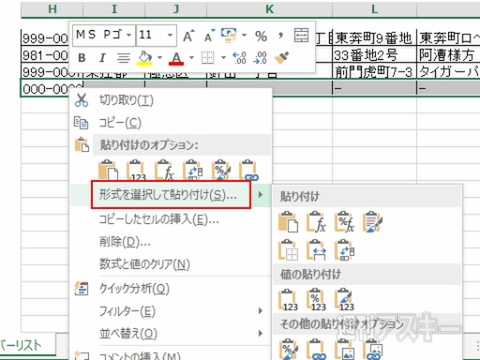Image resolution: width=480 pixels, height=360 pixels.
Task: Click increase decimal button
Action: point(239,58)
